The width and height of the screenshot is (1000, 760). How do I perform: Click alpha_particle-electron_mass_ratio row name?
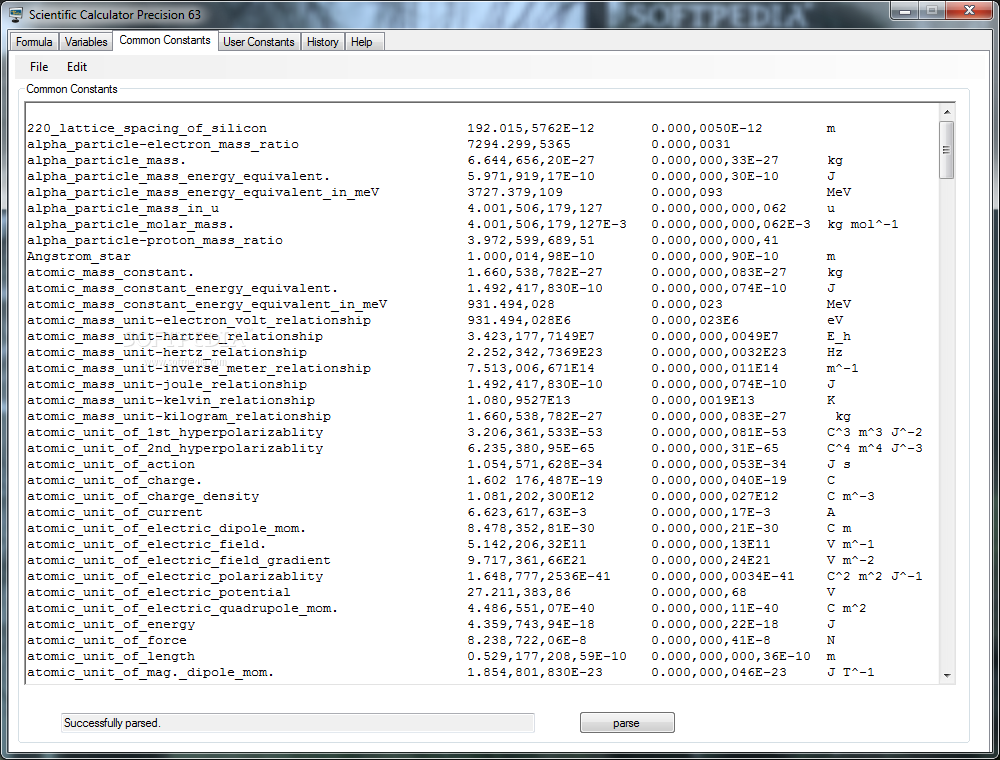(x=163, y=144)
